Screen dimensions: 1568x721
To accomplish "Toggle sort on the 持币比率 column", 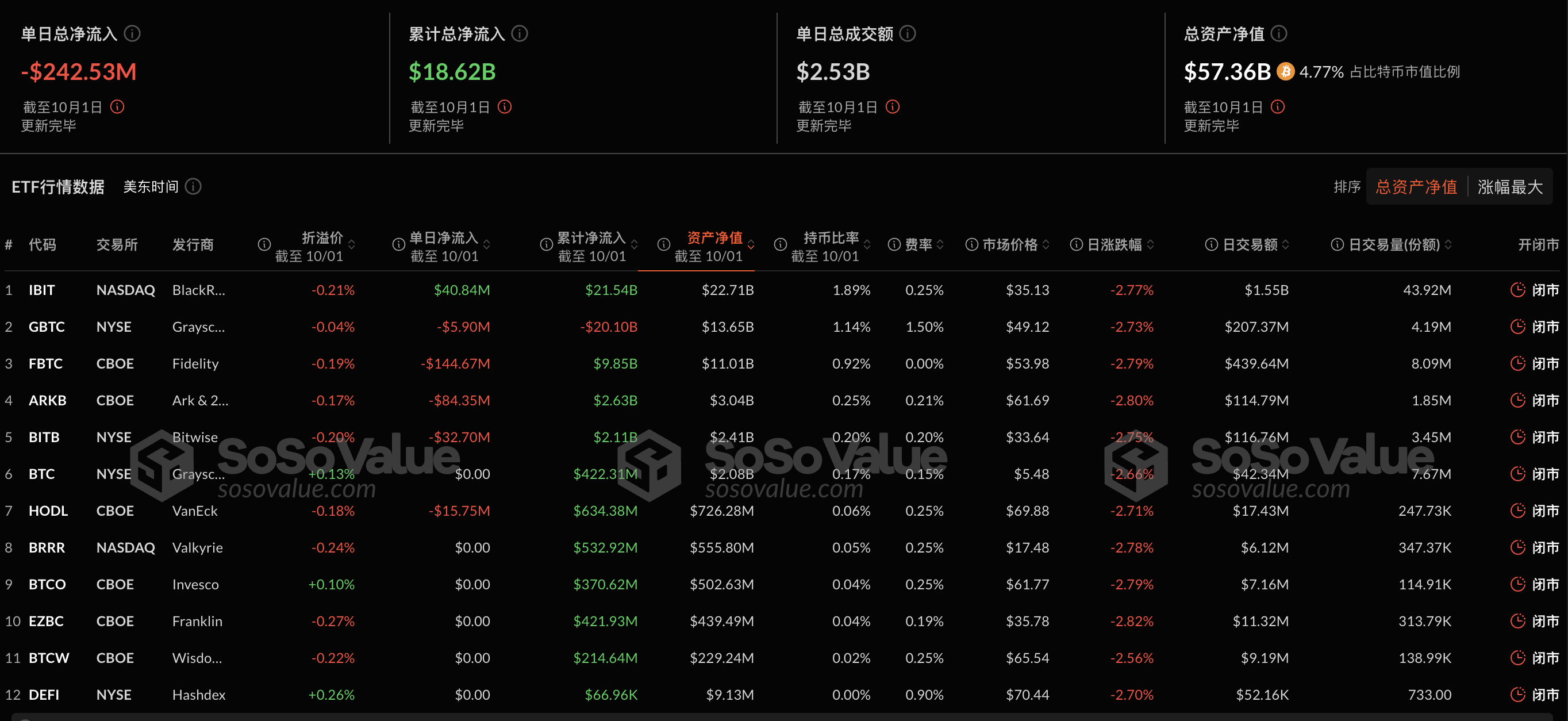I will click(867, 245).
